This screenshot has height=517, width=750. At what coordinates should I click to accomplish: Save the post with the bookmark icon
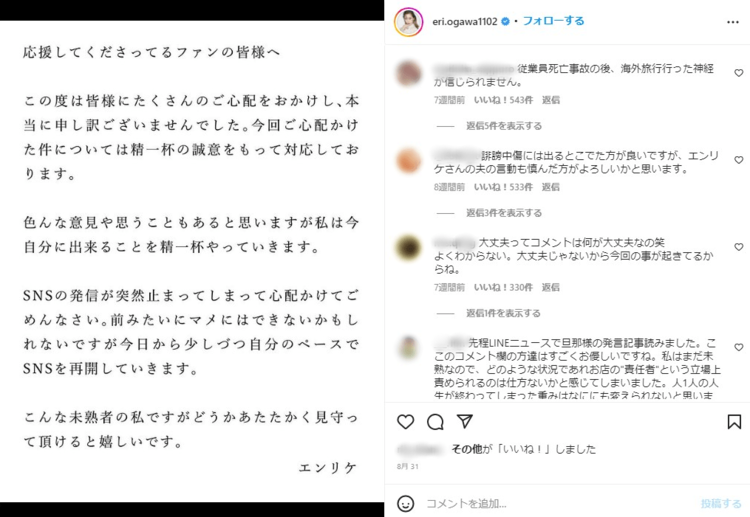tap(734, 421)
